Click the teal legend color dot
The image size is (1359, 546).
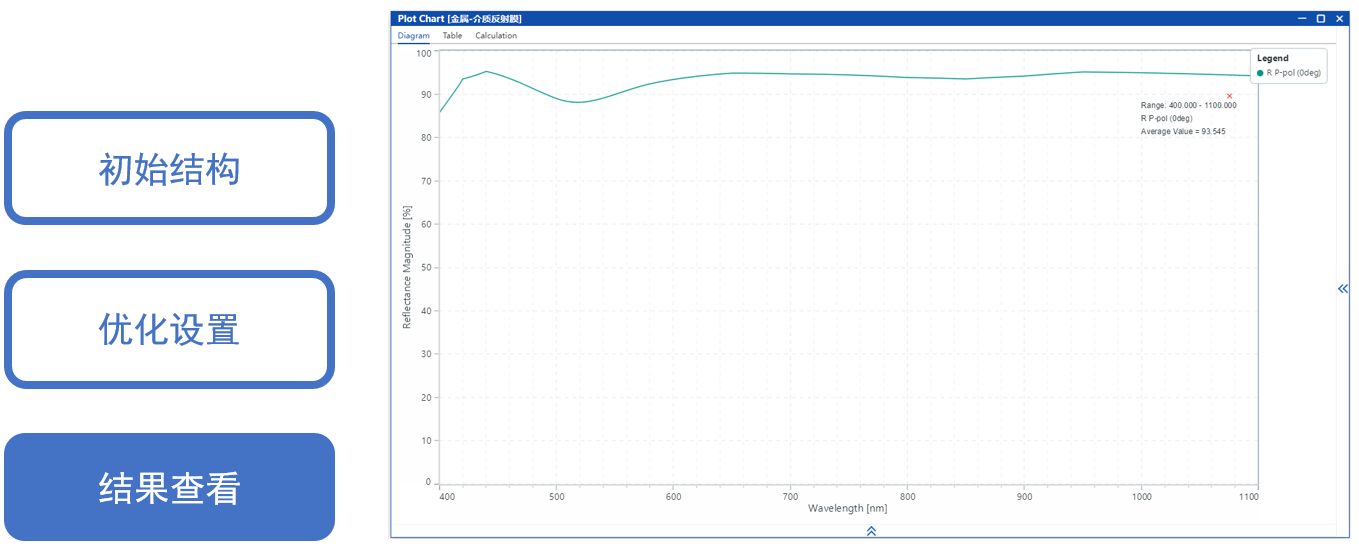click(x=1260, y=73)
